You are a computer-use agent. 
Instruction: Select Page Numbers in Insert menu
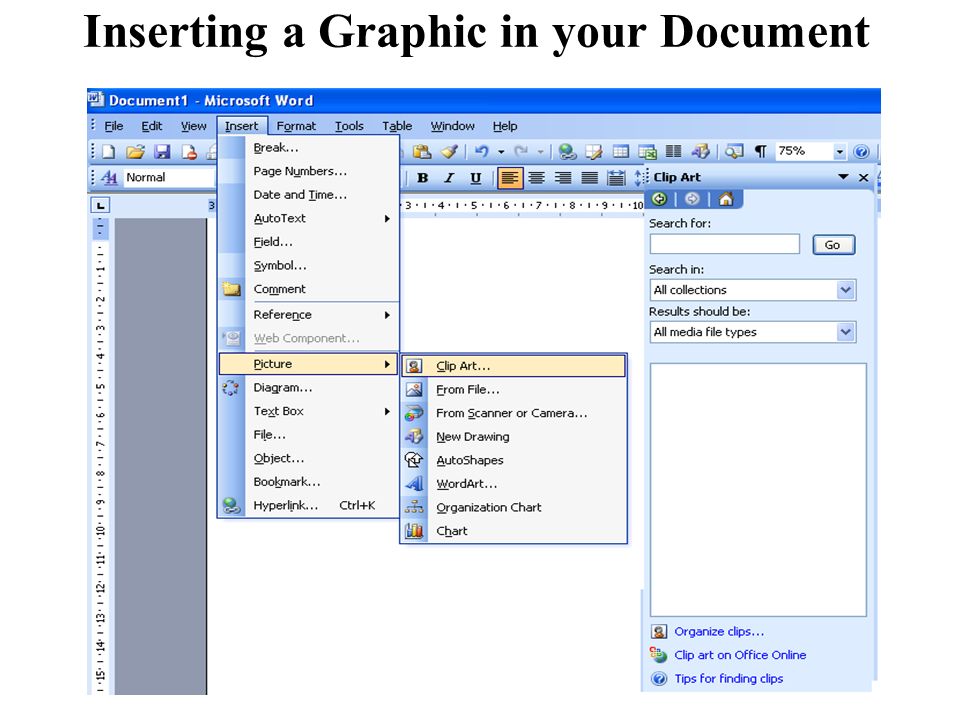point(309,171)
